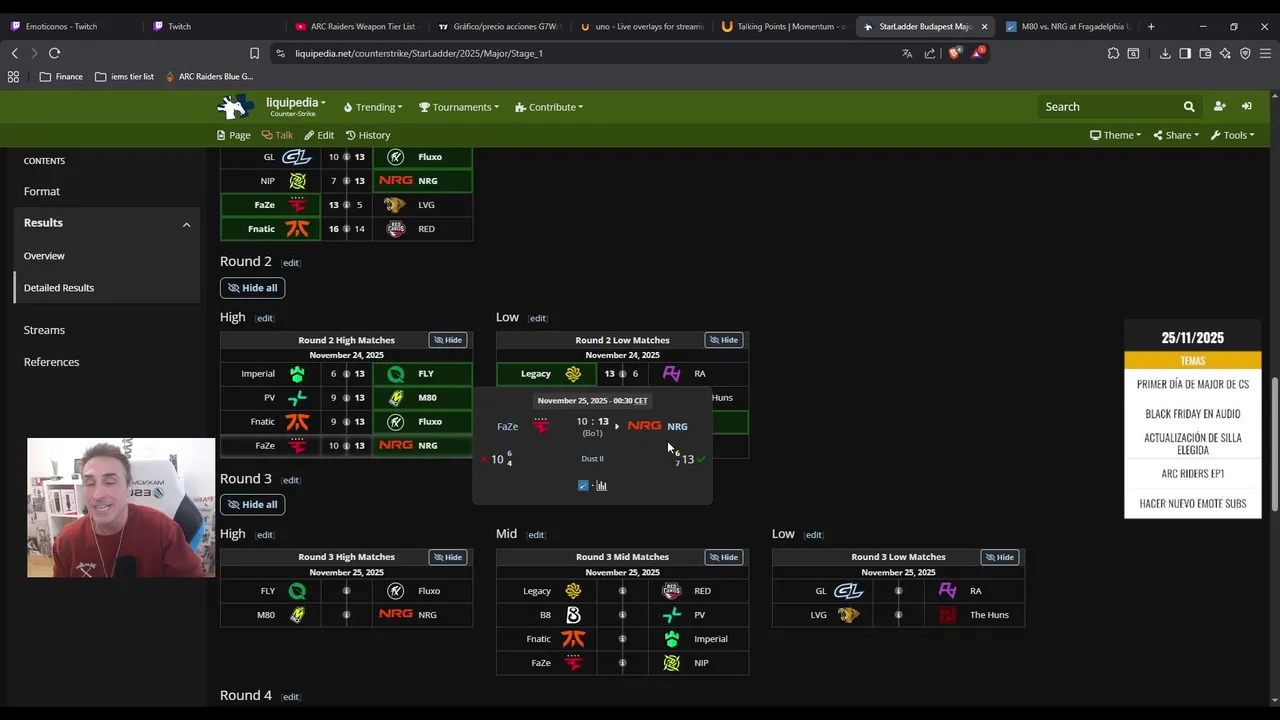Image resolution: width=1280 pixels, height=720 pixels.
Task: Hide all Round 2 matches
Action: (252, 288)
